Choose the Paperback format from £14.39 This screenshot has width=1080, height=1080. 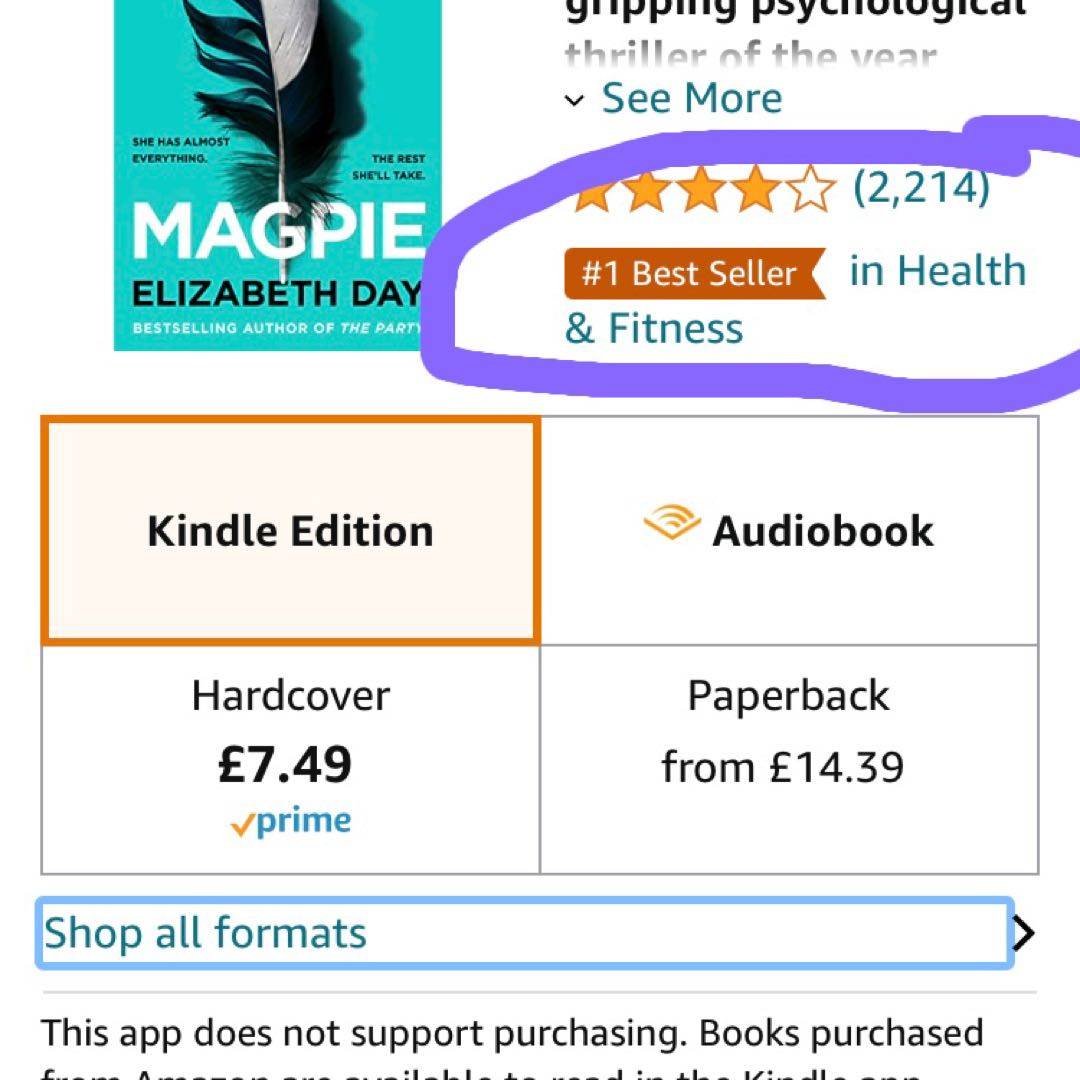(789, 760)
